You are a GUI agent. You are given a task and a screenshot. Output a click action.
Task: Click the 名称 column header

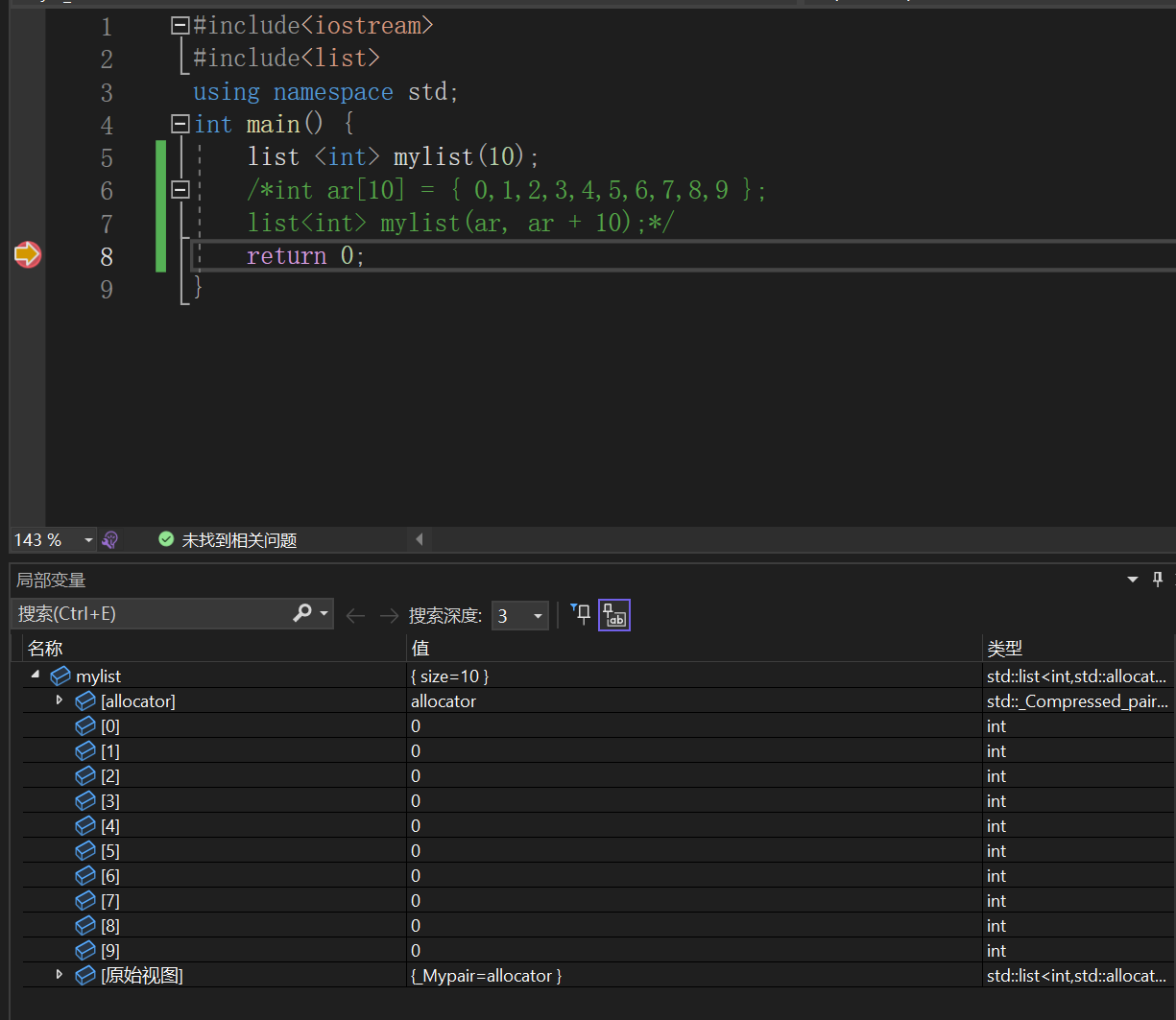coord(45,649)
